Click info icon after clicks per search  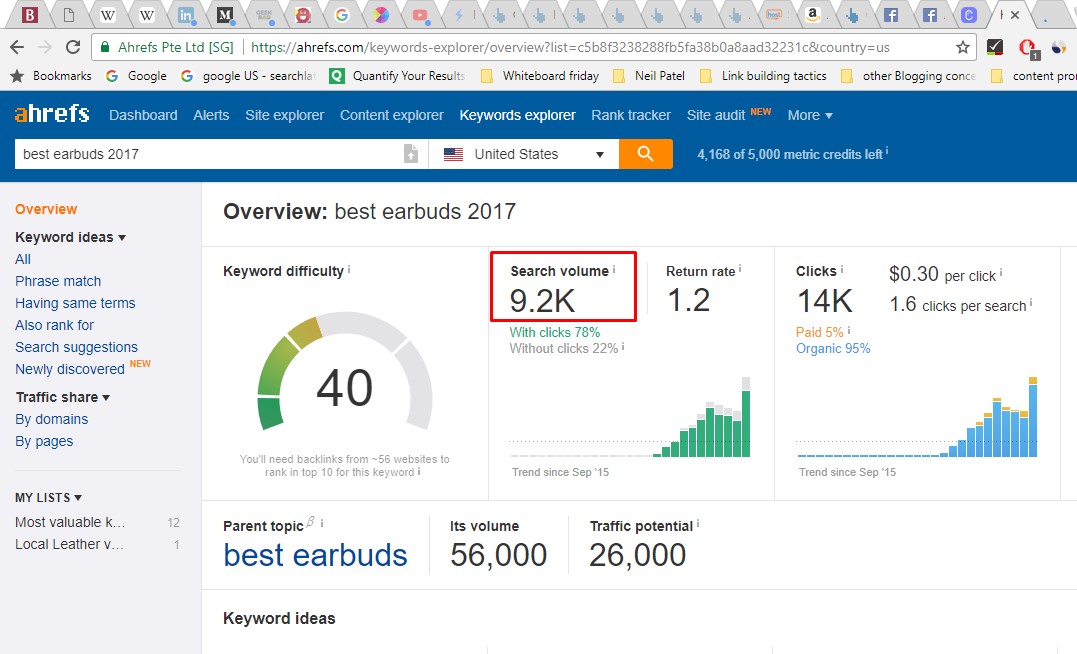[1031, 302]
